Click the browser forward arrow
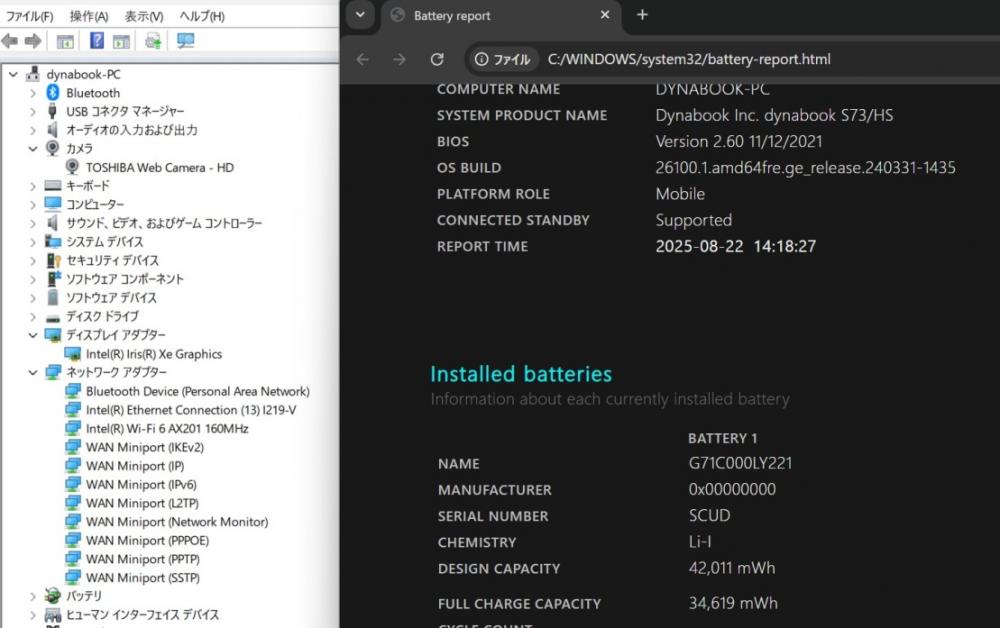Screen dimensions: 1000x628 pyautogui.click(x=399, y=59)
